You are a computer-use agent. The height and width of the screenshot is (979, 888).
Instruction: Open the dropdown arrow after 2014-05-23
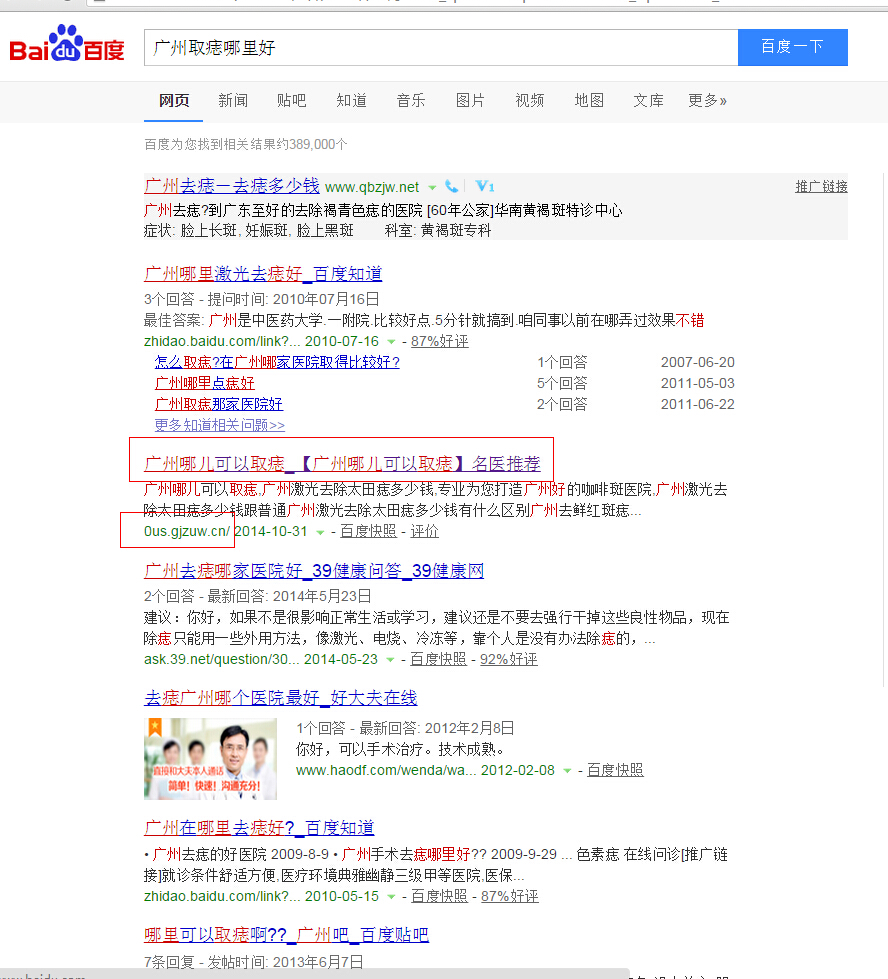coord(390,660)
